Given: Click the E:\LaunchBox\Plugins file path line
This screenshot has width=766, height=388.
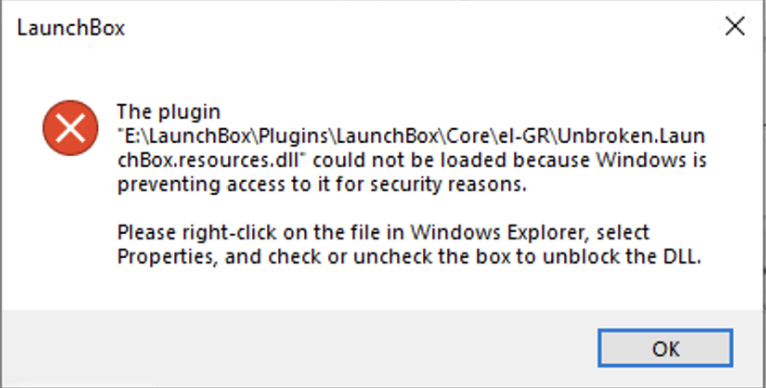Looking at the screenshot, I should click(411, 136).
